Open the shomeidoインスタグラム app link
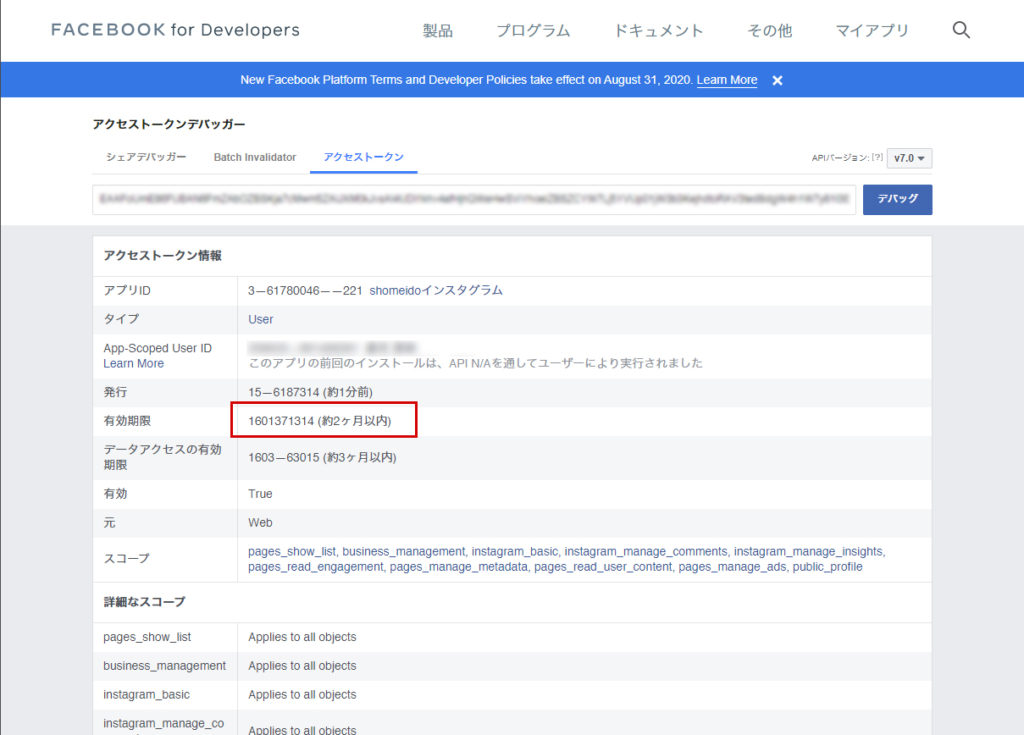The height and width of the screenshot is (735, 1024). point(436,290)
